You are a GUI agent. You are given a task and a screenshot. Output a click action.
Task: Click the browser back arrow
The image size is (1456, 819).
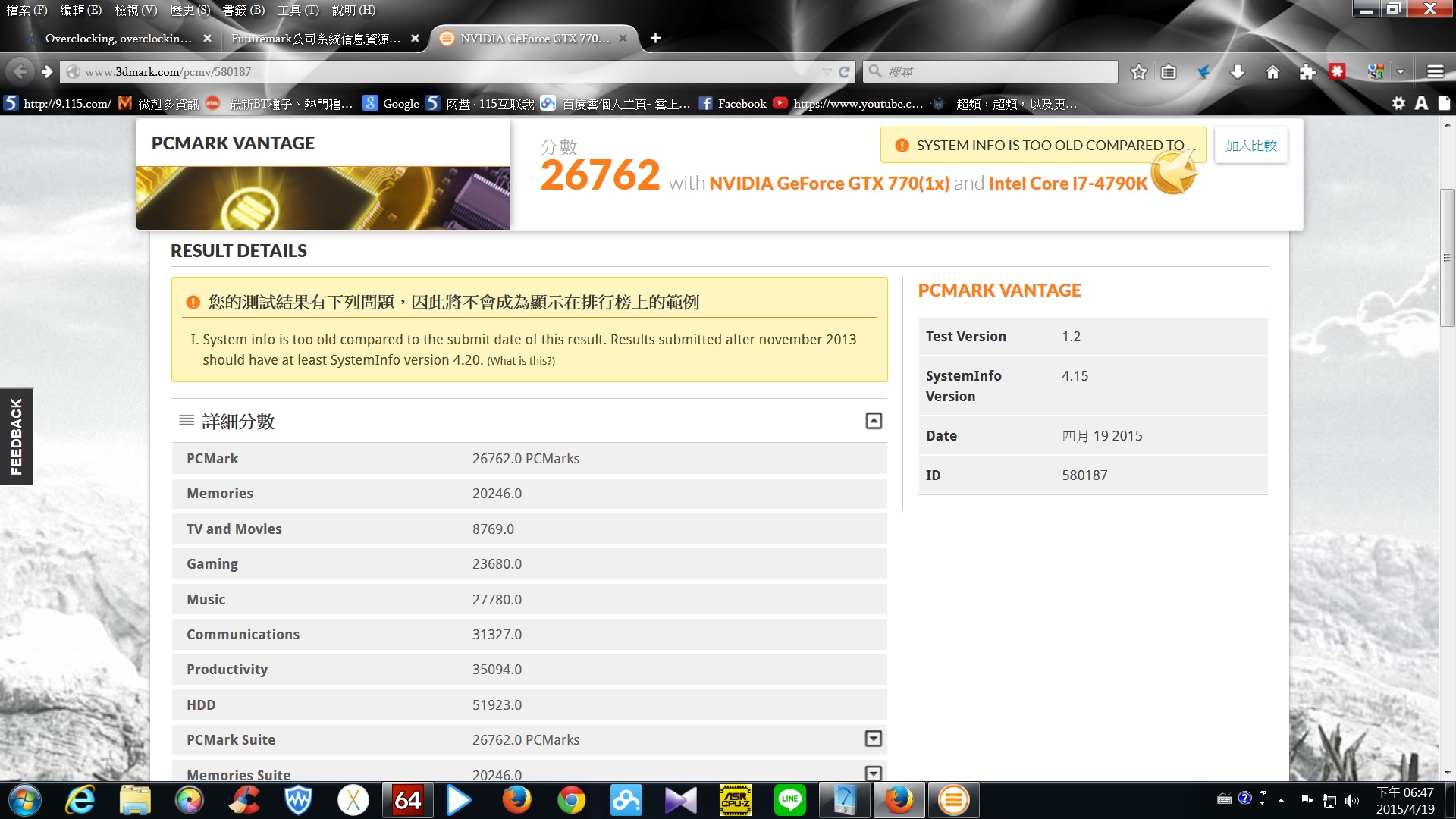point(20,71)
